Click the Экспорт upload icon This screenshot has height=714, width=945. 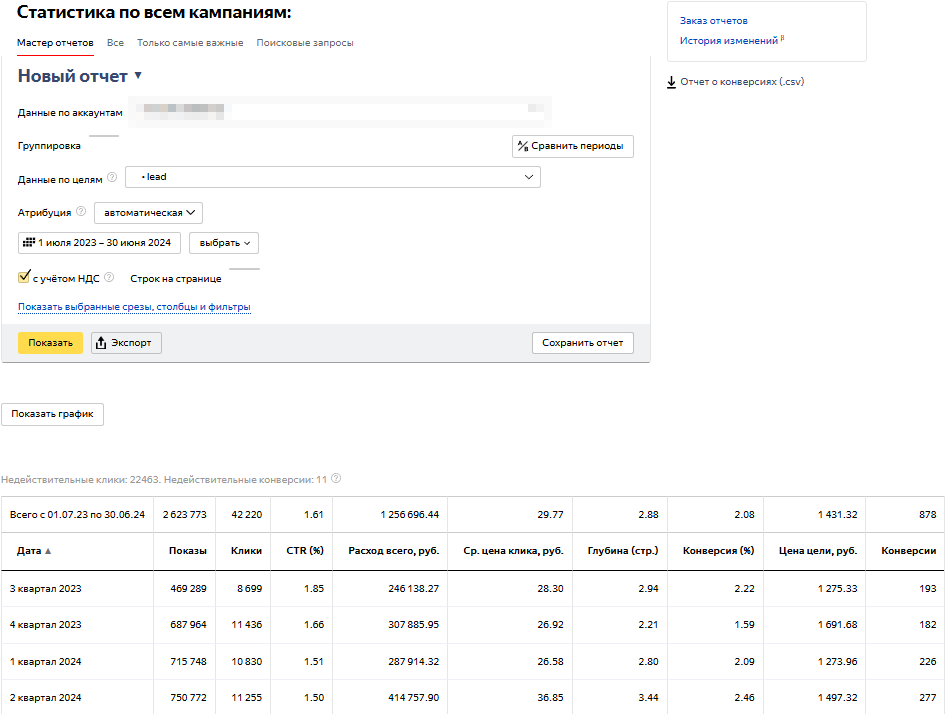[x=101, y=343]
